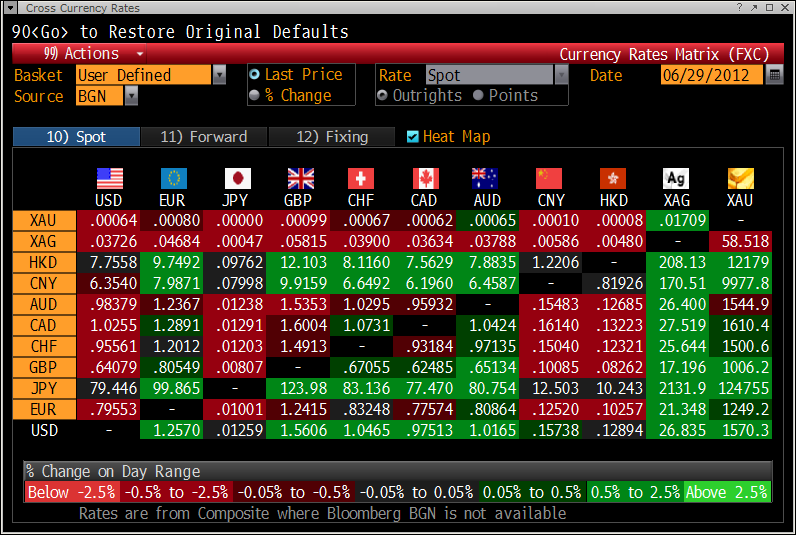This screenshot has width=796, height=535.
Task: Open the Source BGN dropdown
Action: 131,96
